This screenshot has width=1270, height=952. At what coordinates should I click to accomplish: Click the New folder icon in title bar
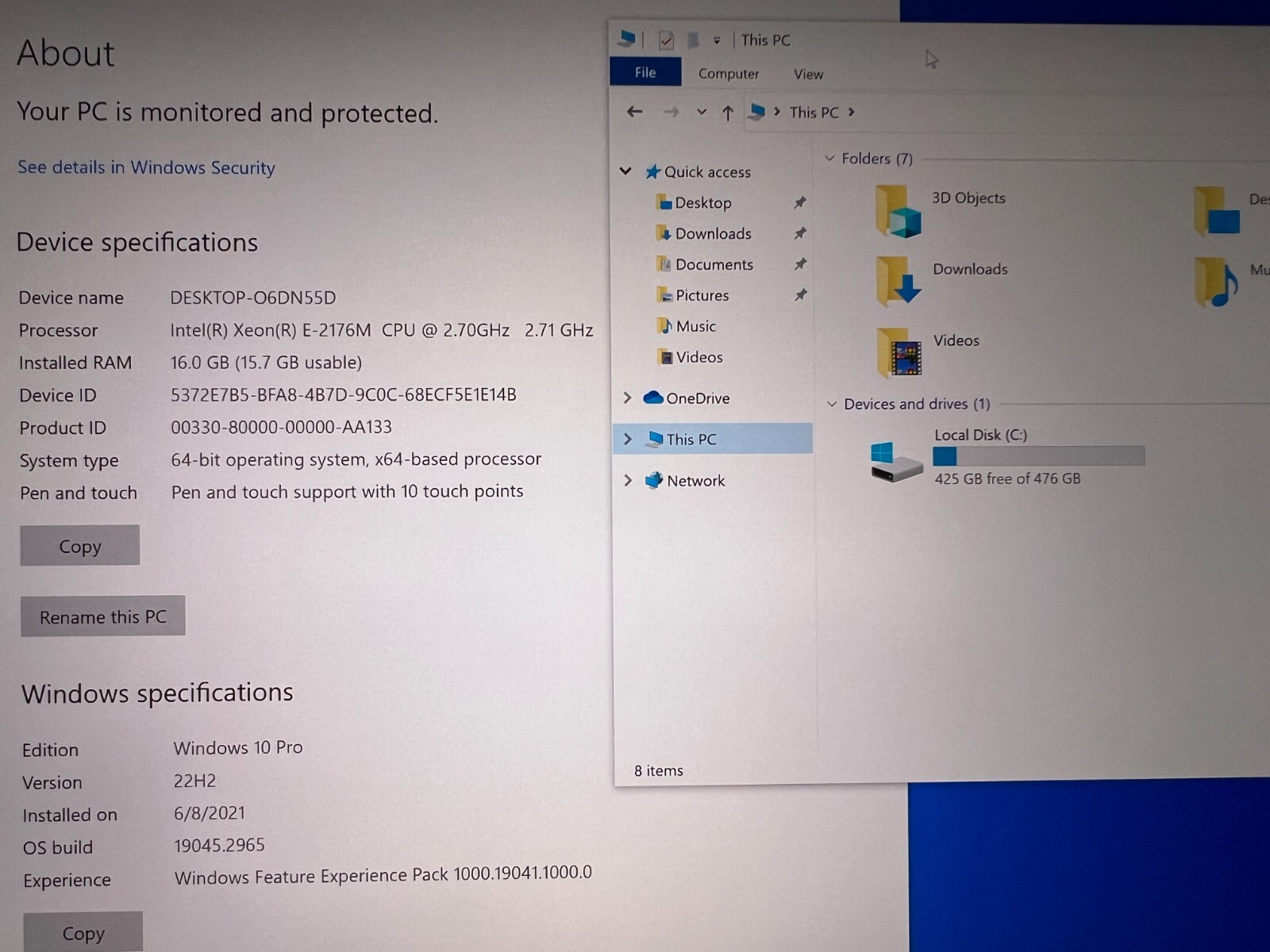(x=692, y=40)
